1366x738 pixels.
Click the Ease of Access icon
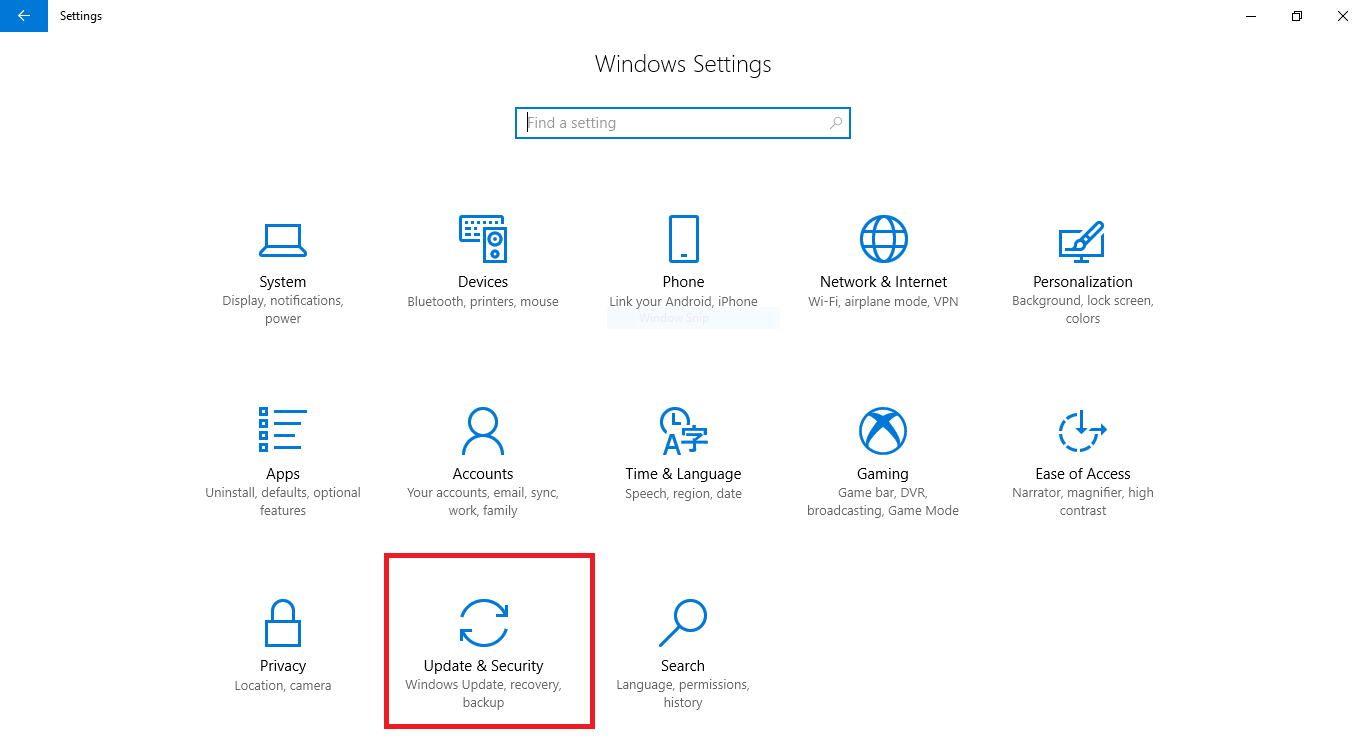pyautogui.click(x=1082, y=431)
